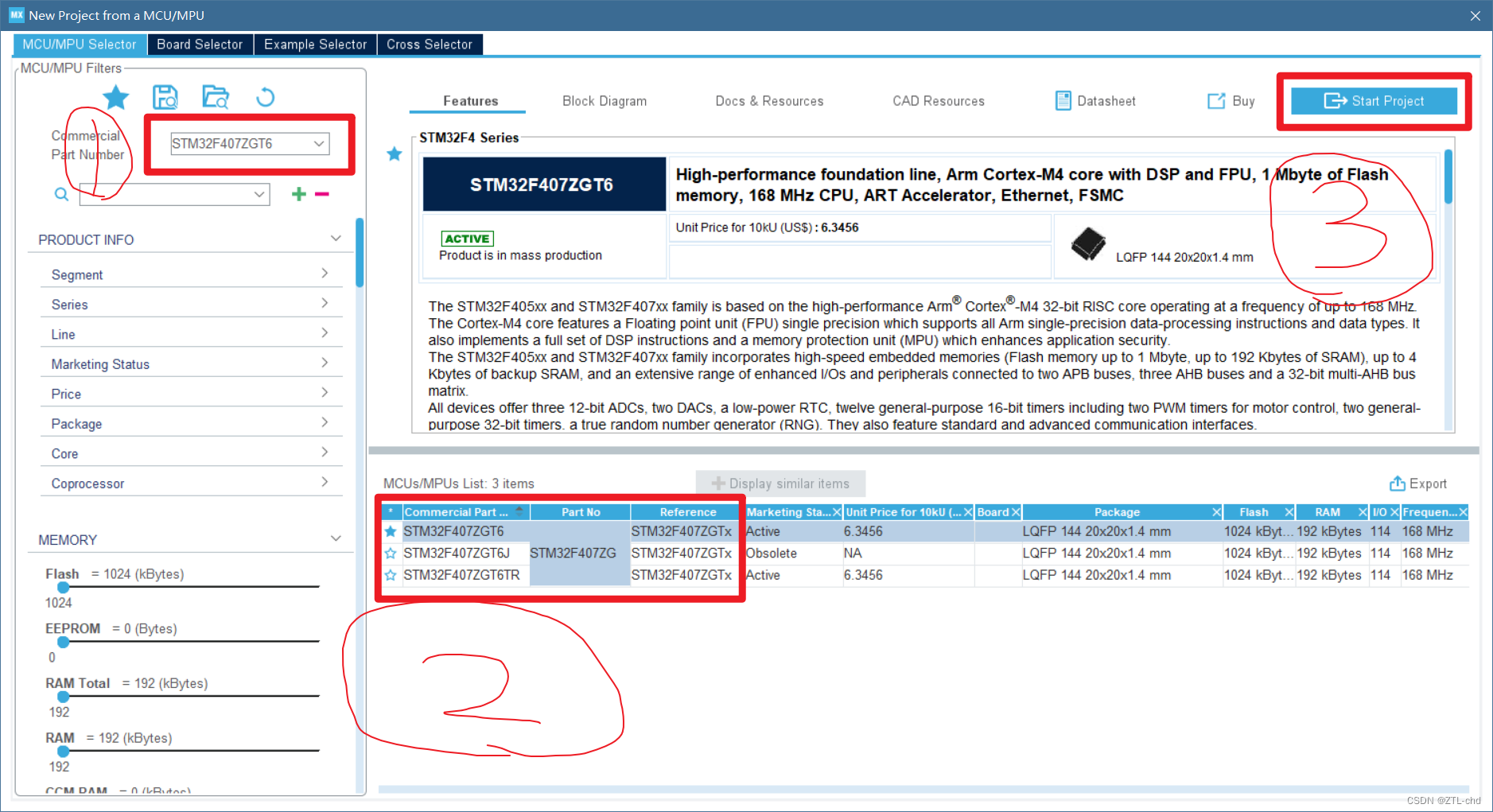
Task: Expand the Segment filter
Action: [x=325, y=274]
